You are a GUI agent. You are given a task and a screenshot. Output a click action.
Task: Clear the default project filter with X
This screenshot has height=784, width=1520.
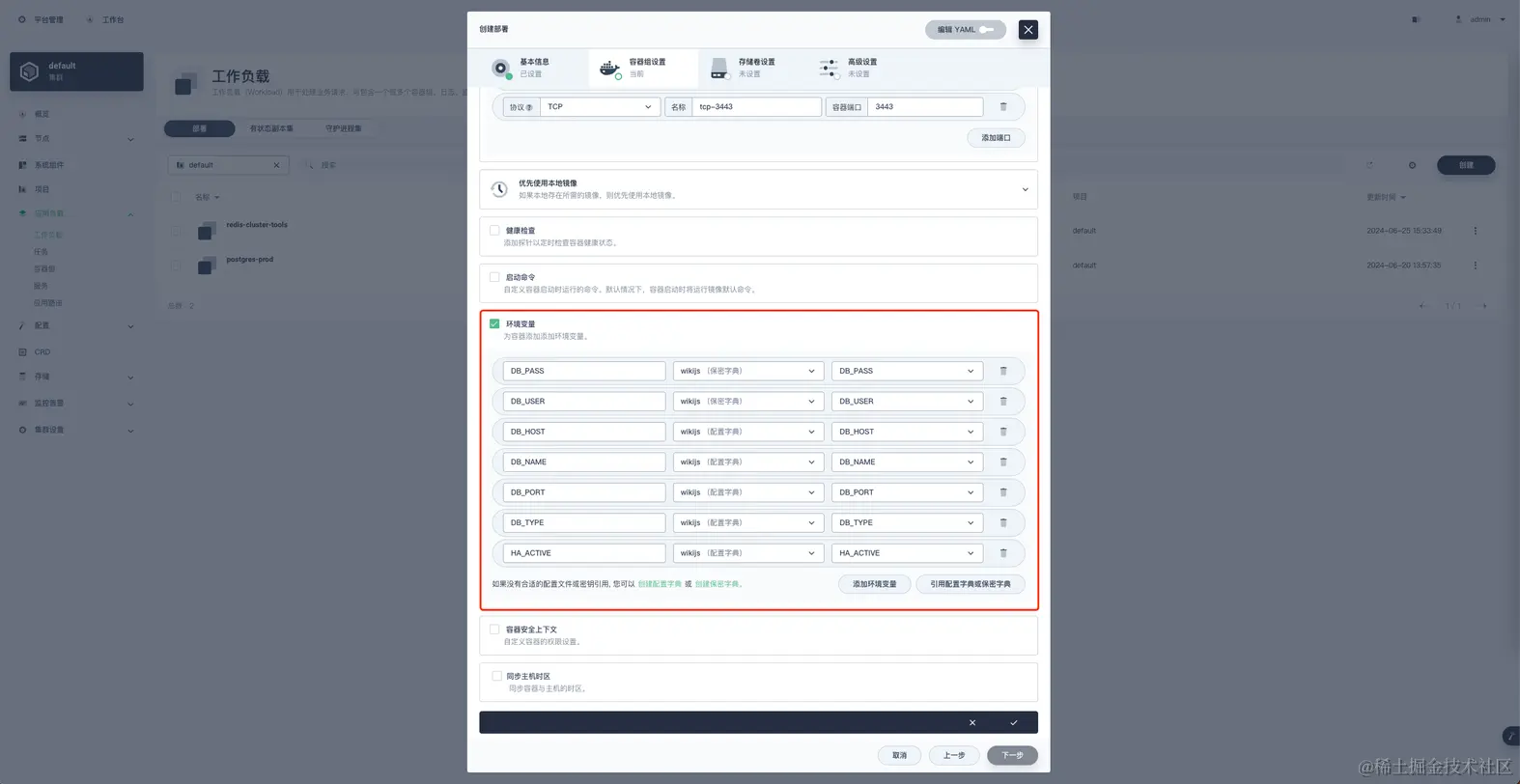pos(276,165)
